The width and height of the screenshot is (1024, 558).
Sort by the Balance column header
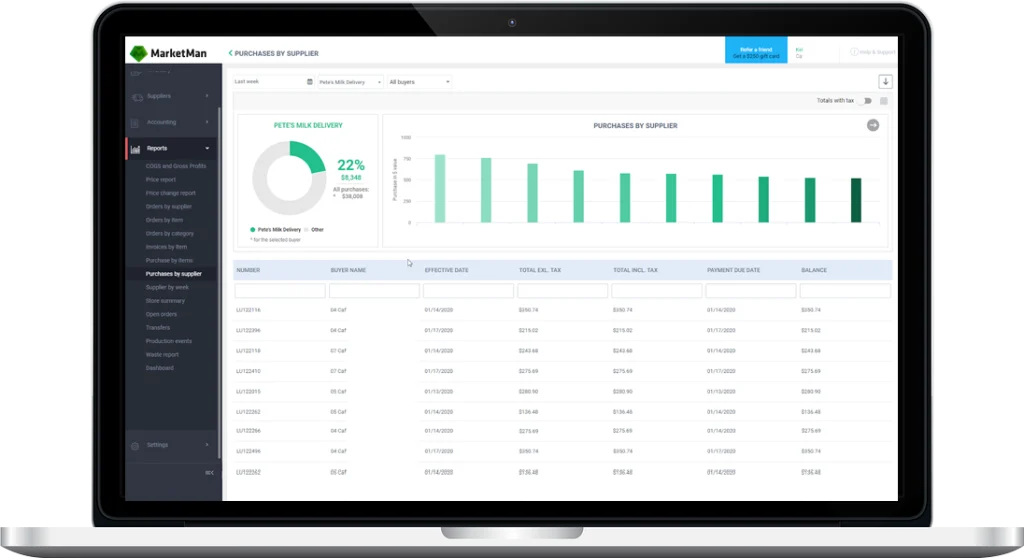(x=814, y=270)
